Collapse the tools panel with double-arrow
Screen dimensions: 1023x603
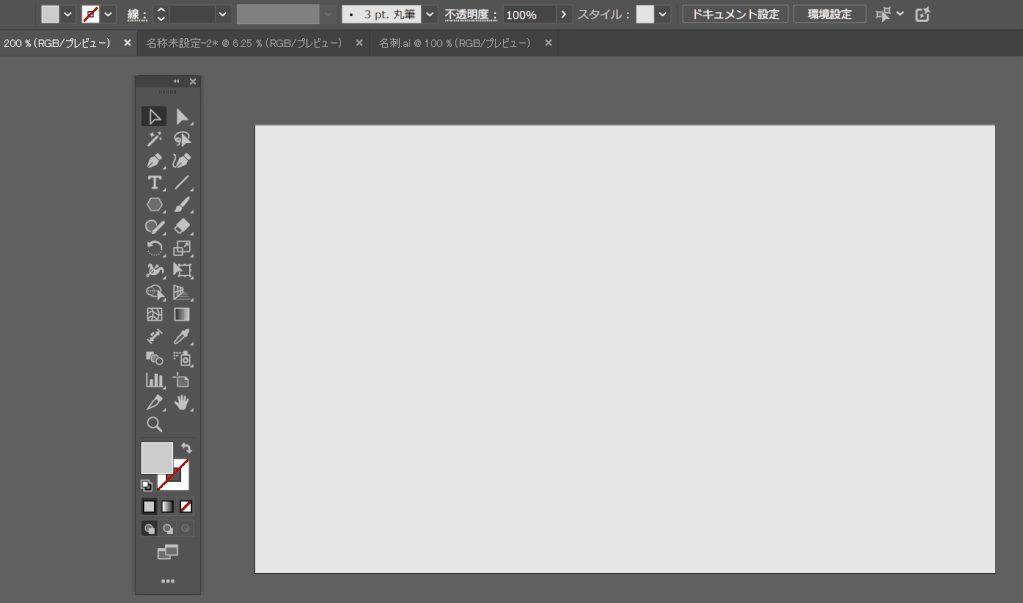point(176,82)
